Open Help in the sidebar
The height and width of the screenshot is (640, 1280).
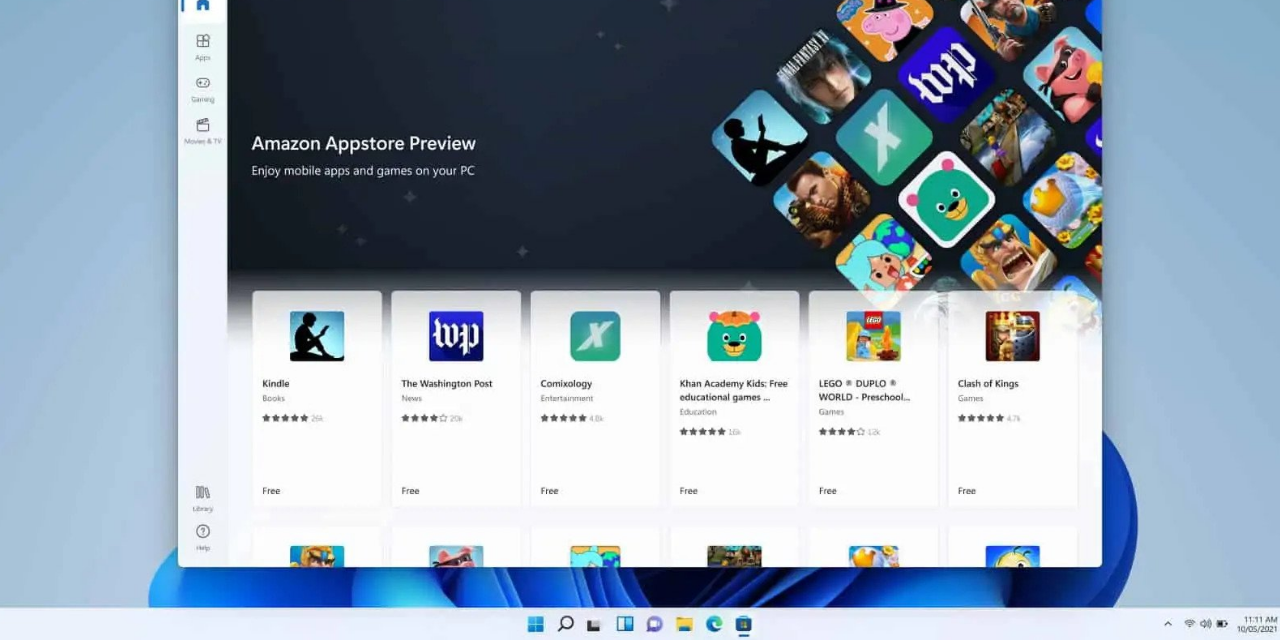(x=203, y=538)
